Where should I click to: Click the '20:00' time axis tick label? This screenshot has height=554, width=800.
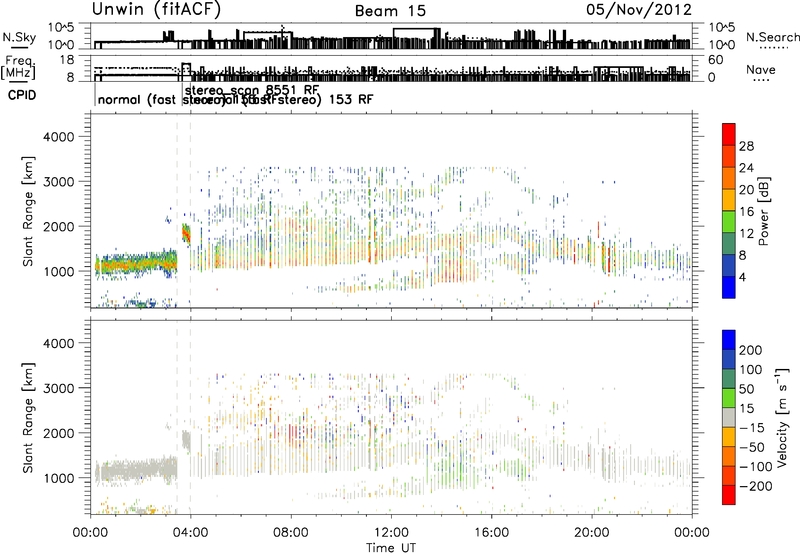[x=592, y=533]
